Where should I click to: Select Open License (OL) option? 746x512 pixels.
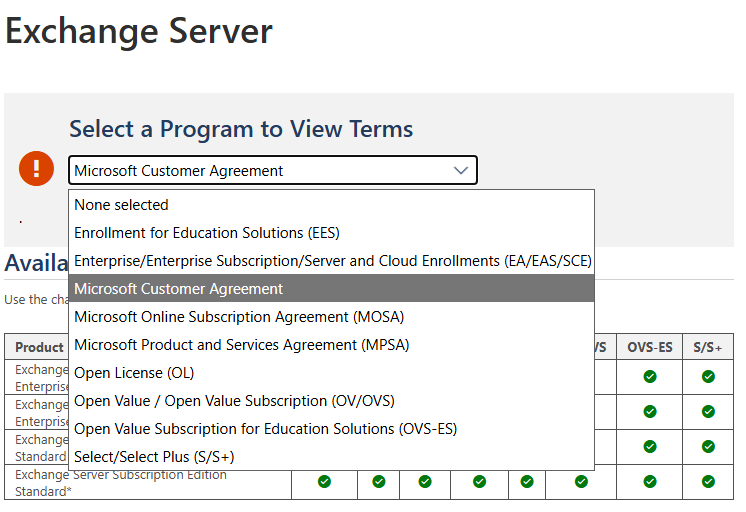331,373
